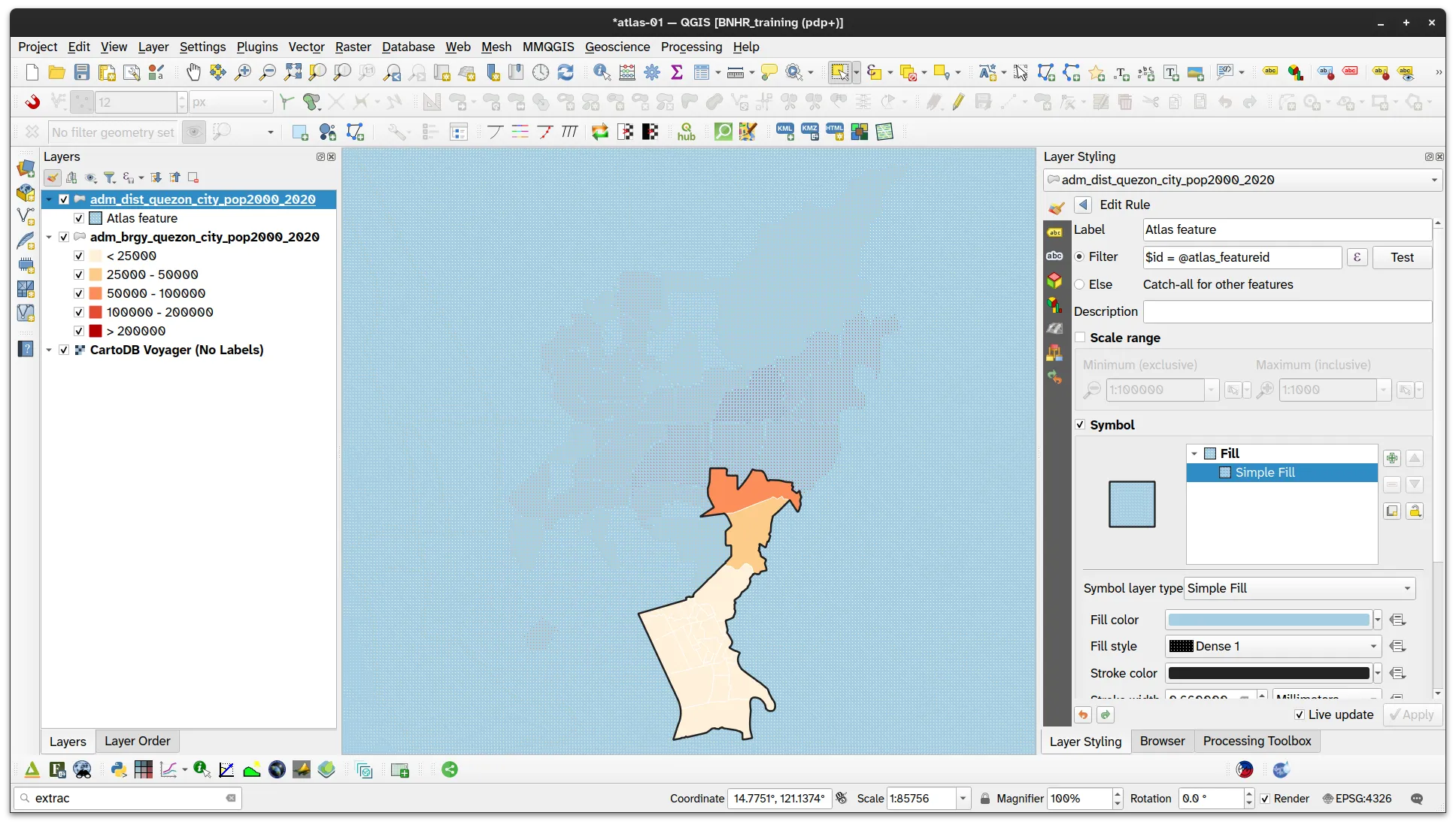Click the Test filter button
The height and width of the screenshot is (825, 1456).
click(1402, 257)
